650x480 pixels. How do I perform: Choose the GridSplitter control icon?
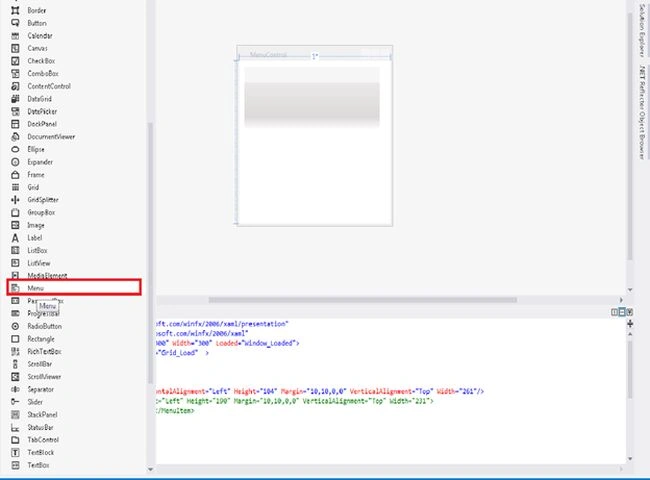pos(15,200)
